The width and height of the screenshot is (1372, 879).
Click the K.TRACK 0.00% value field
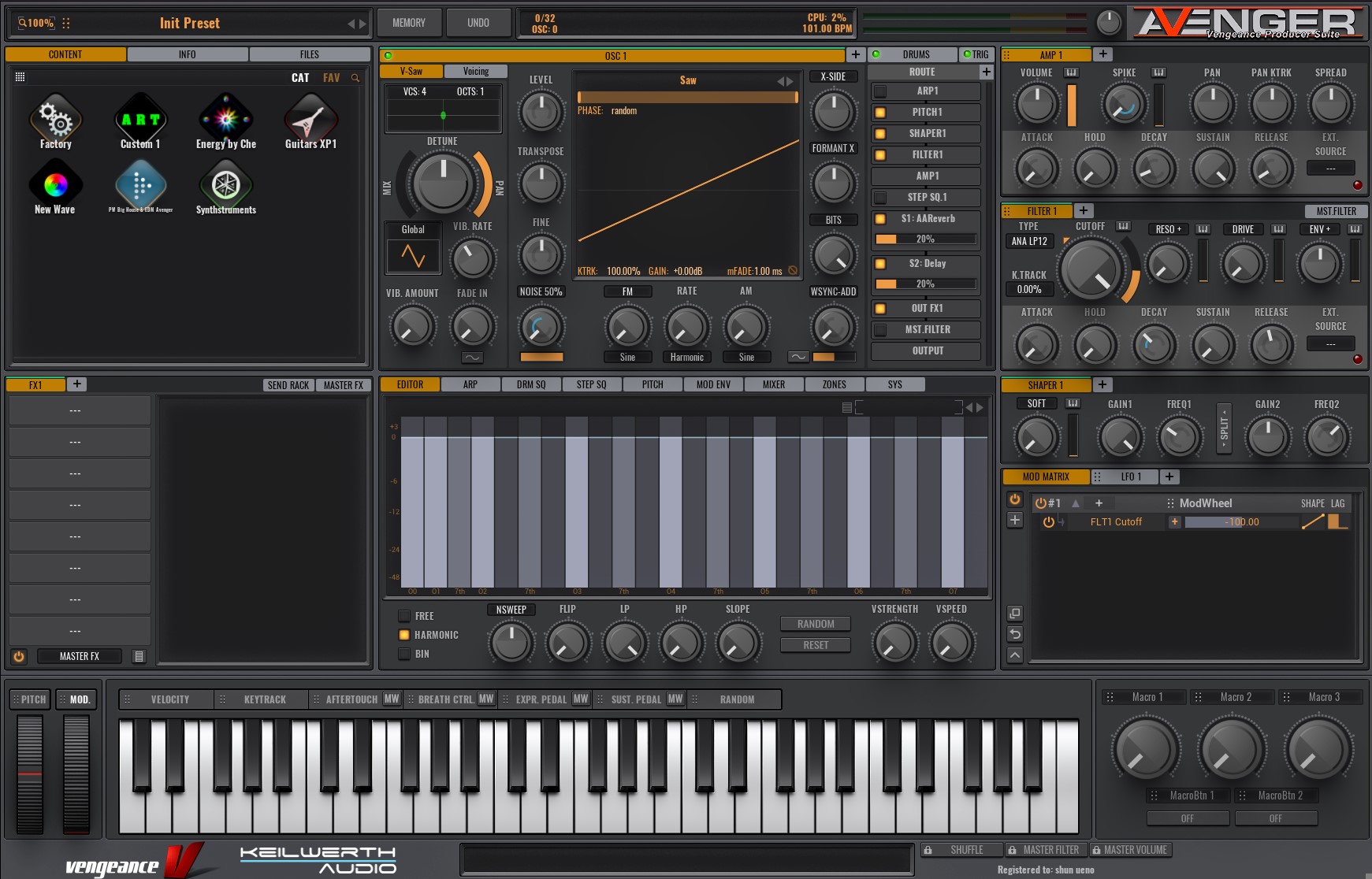coord(1028,289)
